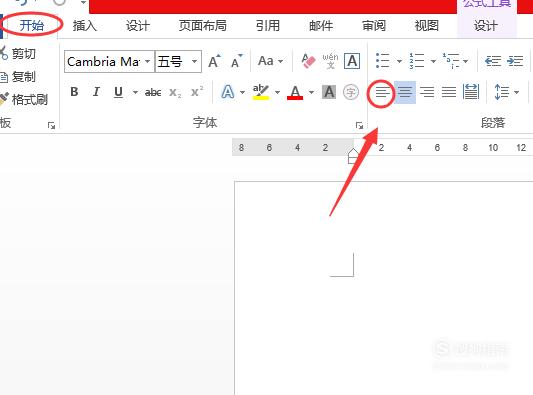Open the 字体 font dialog launcher
Viewport: 533px width, 395px height.
pyautogui.click(x=359, y=126)
